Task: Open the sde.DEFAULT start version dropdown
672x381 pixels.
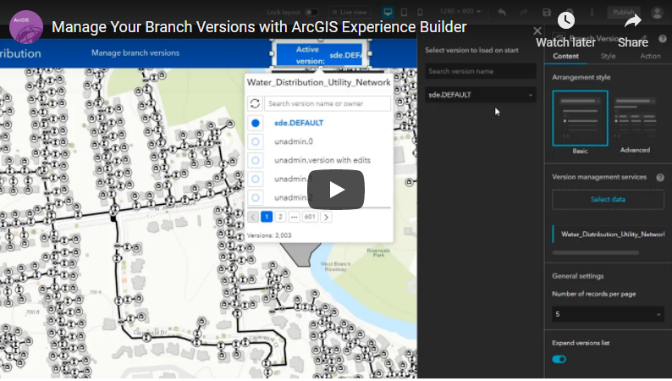Action: 480,95
